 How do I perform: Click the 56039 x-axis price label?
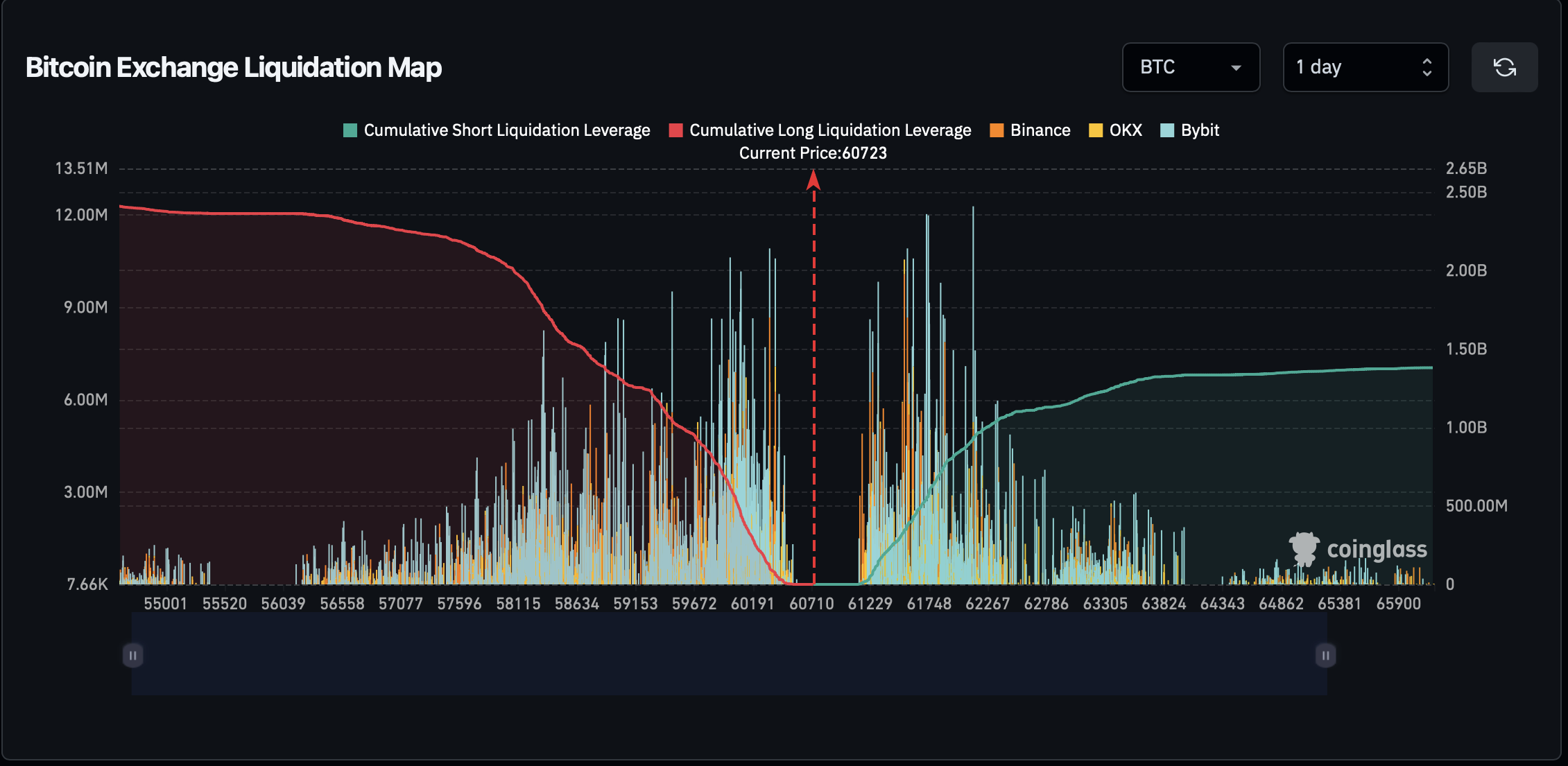[x=283, y=604]
